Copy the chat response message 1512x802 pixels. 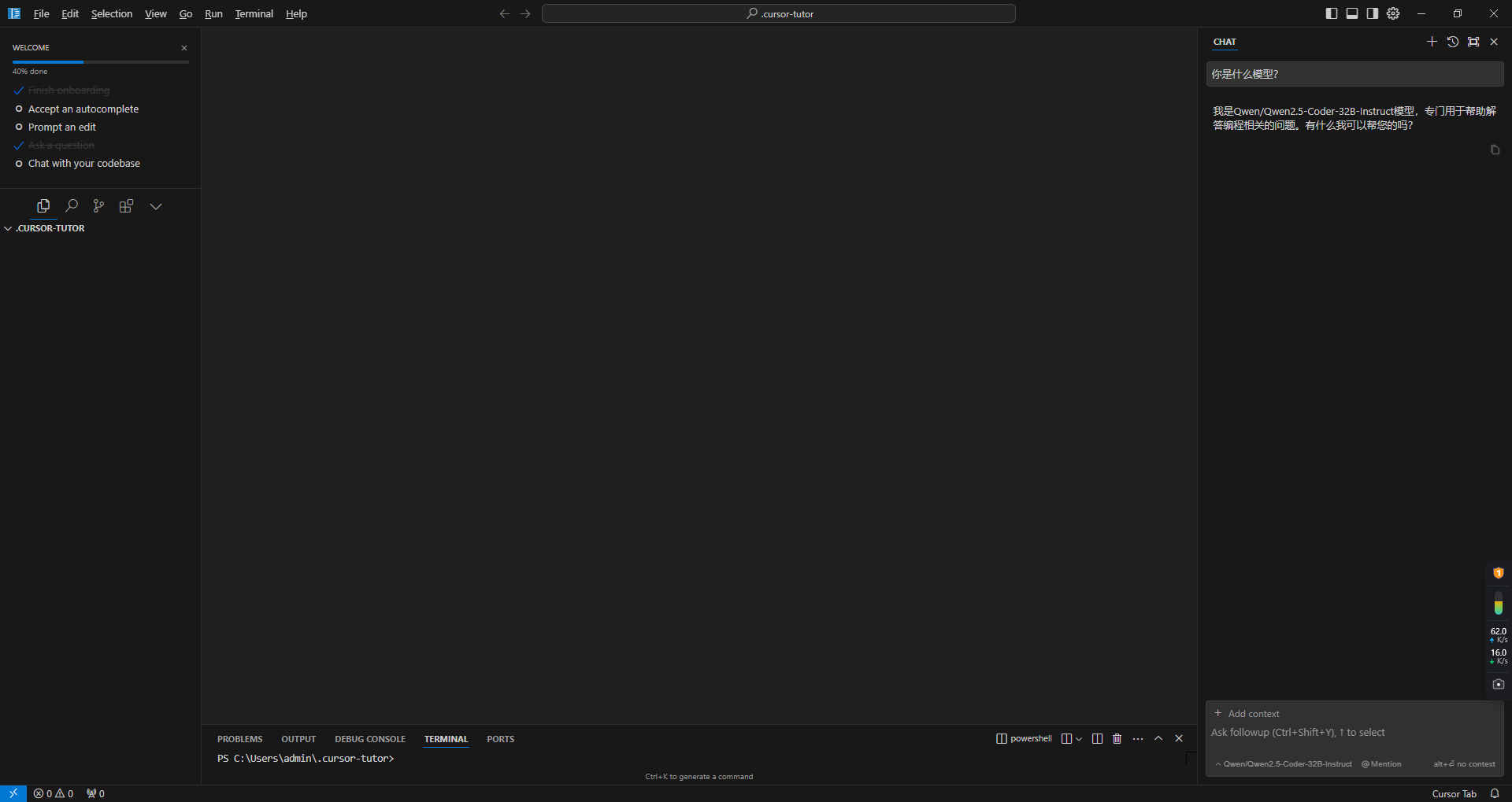click(1495, 150)
